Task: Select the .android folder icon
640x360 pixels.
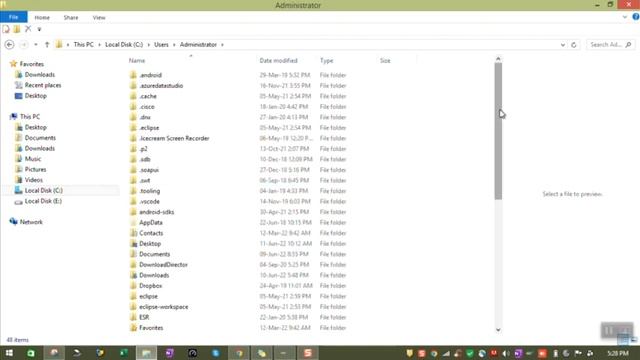Action: (133, 75)
